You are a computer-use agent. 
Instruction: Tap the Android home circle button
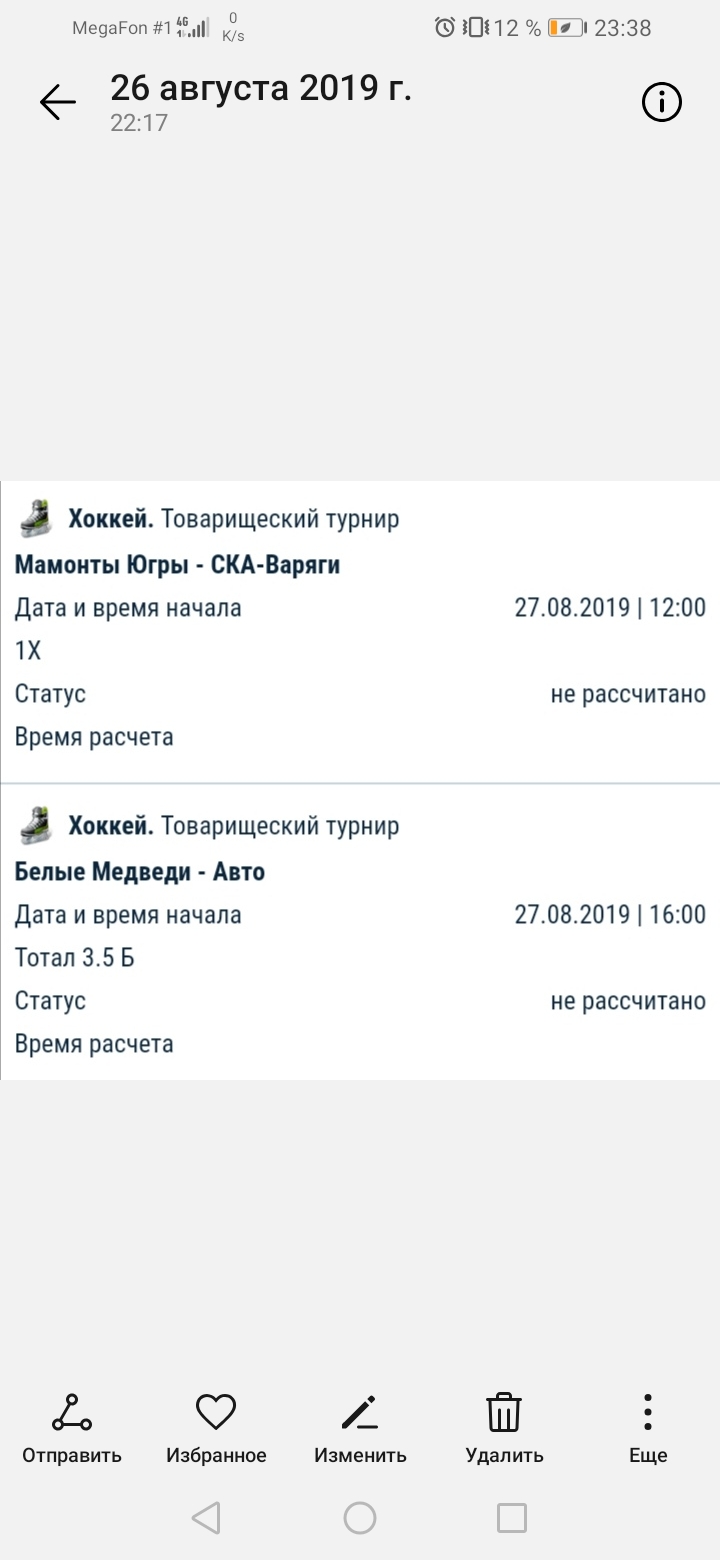pos(360,1518)
